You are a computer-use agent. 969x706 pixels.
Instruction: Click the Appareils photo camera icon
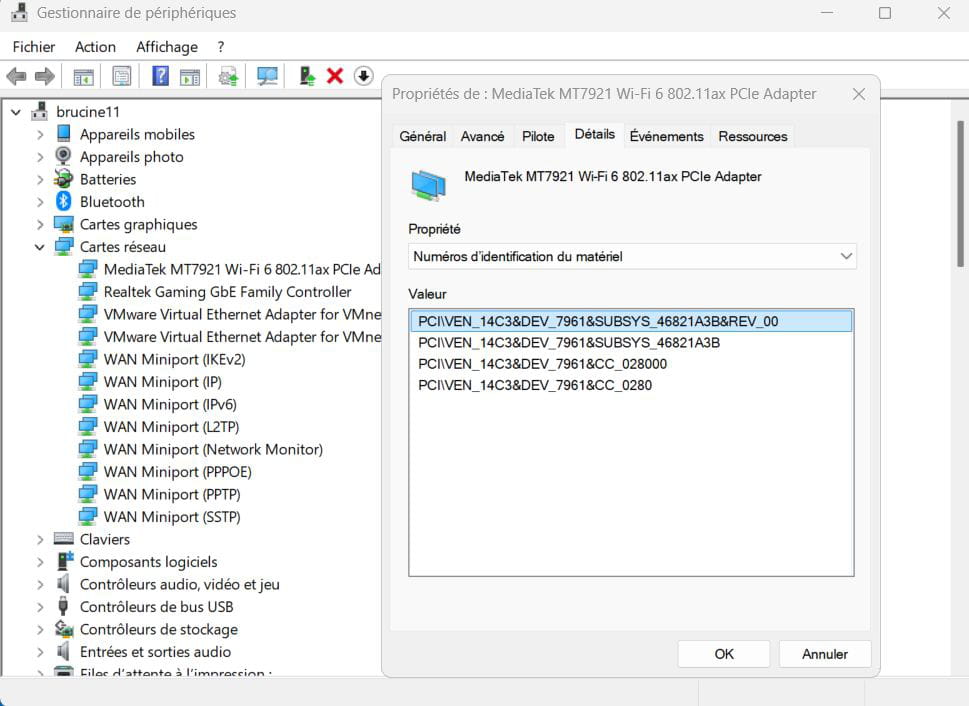pos(63,156)
